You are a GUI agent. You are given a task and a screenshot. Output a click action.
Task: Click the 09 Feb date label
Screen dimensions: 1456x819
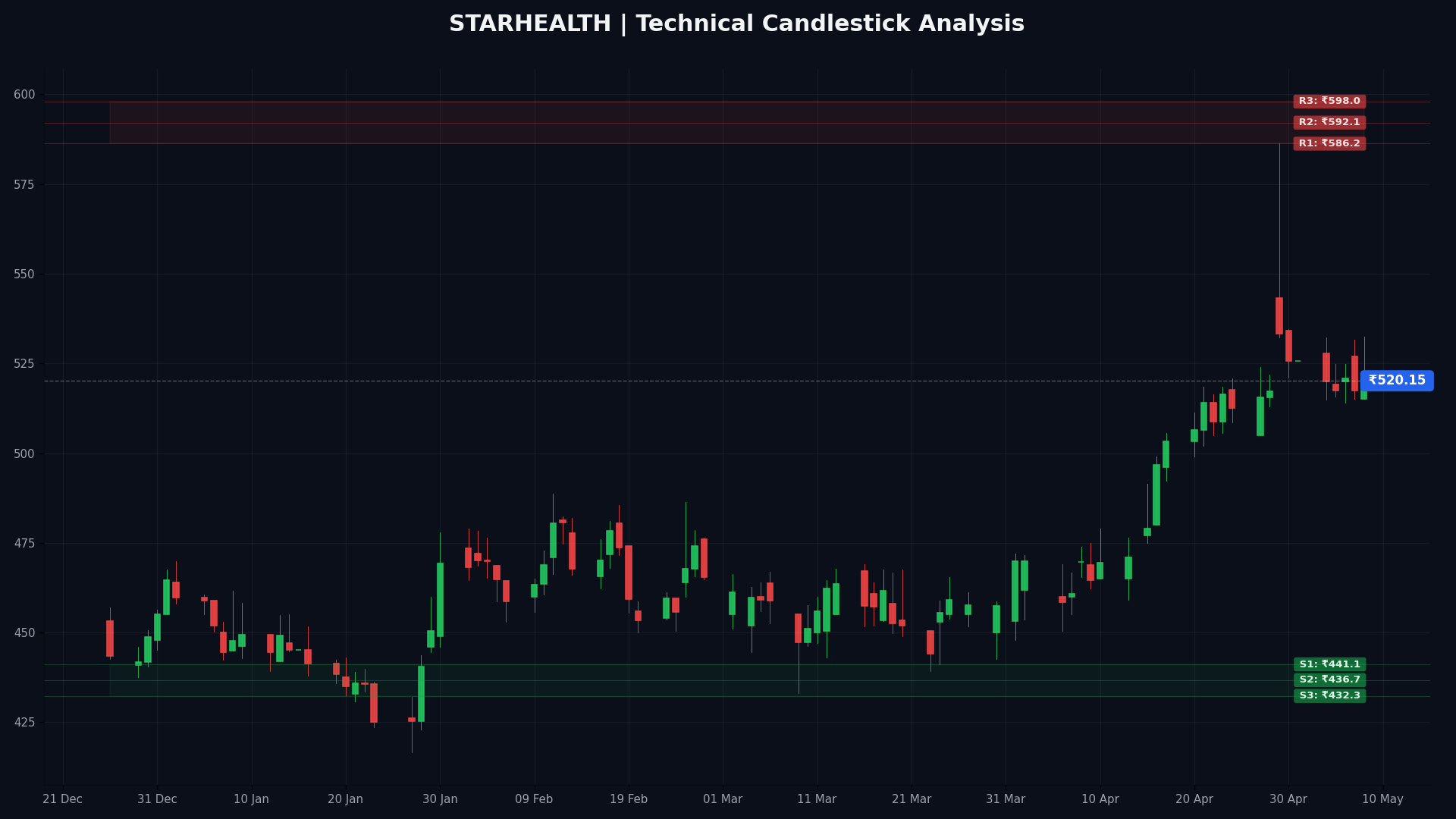coord(535,799)
